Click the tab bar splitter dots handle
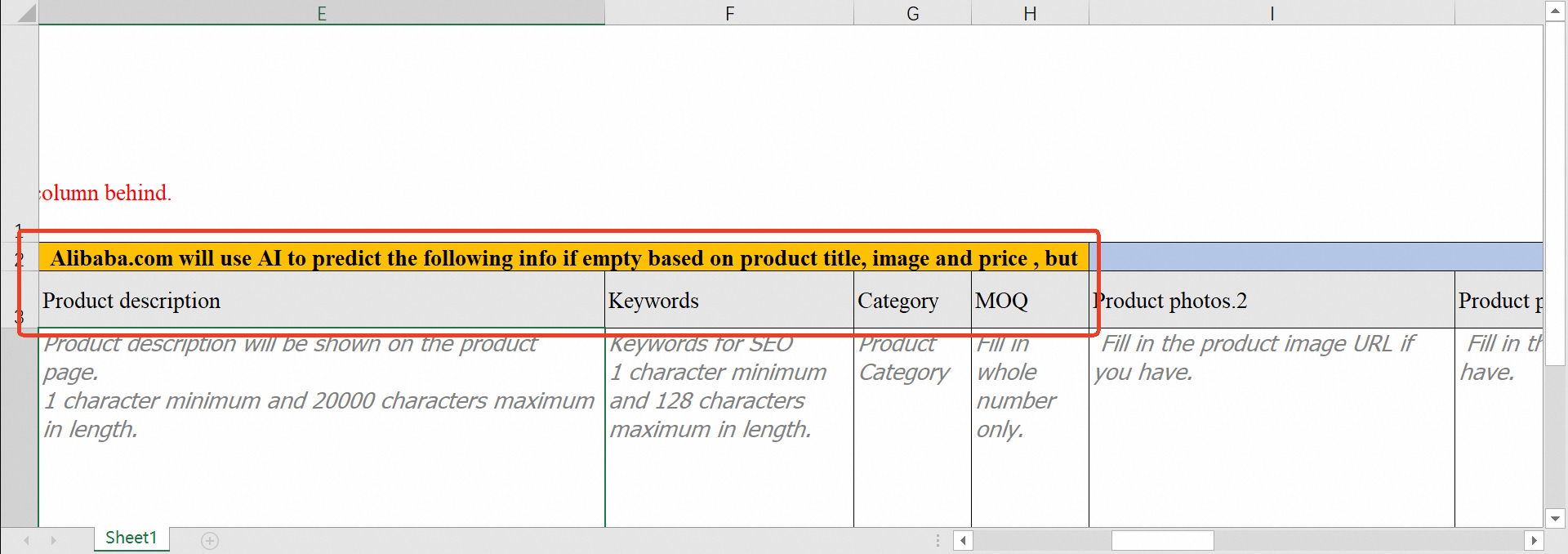 pos(938,540)
